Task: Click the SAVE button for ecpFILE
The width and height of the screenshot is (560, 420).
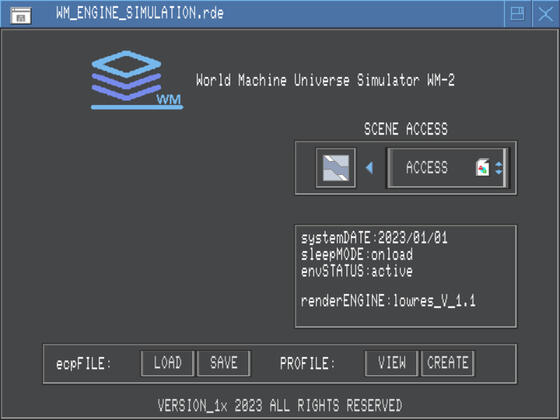Action: 224,363
